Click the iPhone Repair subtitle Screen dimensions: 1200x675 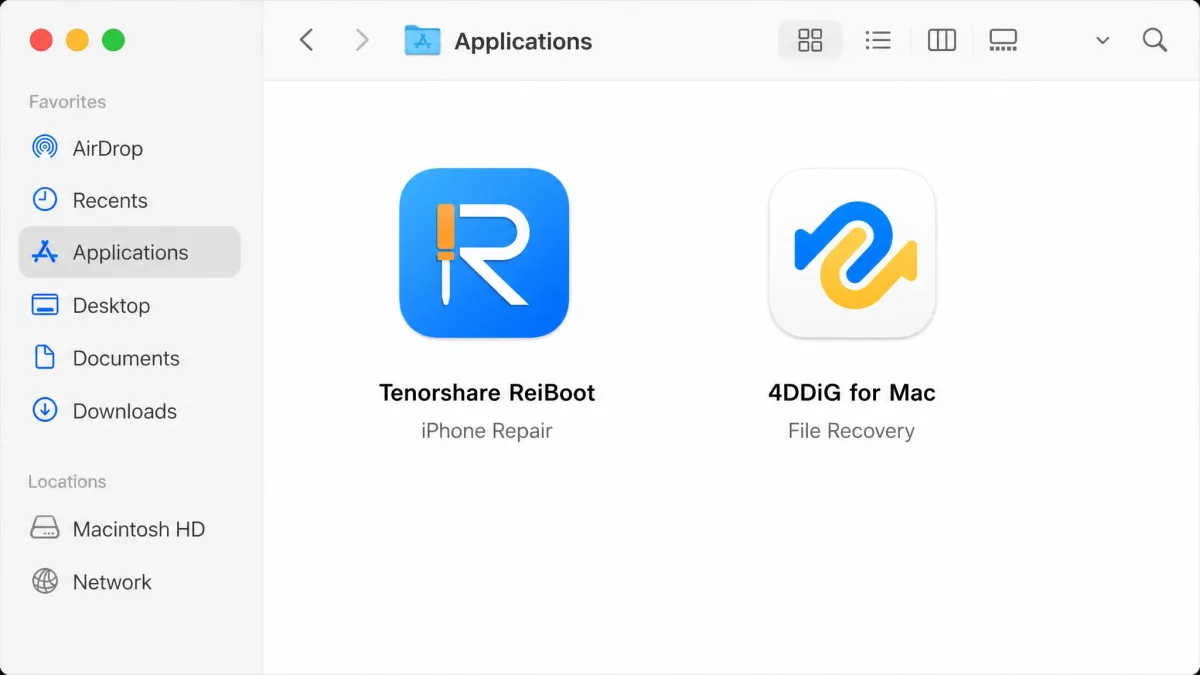coord(487,431)
